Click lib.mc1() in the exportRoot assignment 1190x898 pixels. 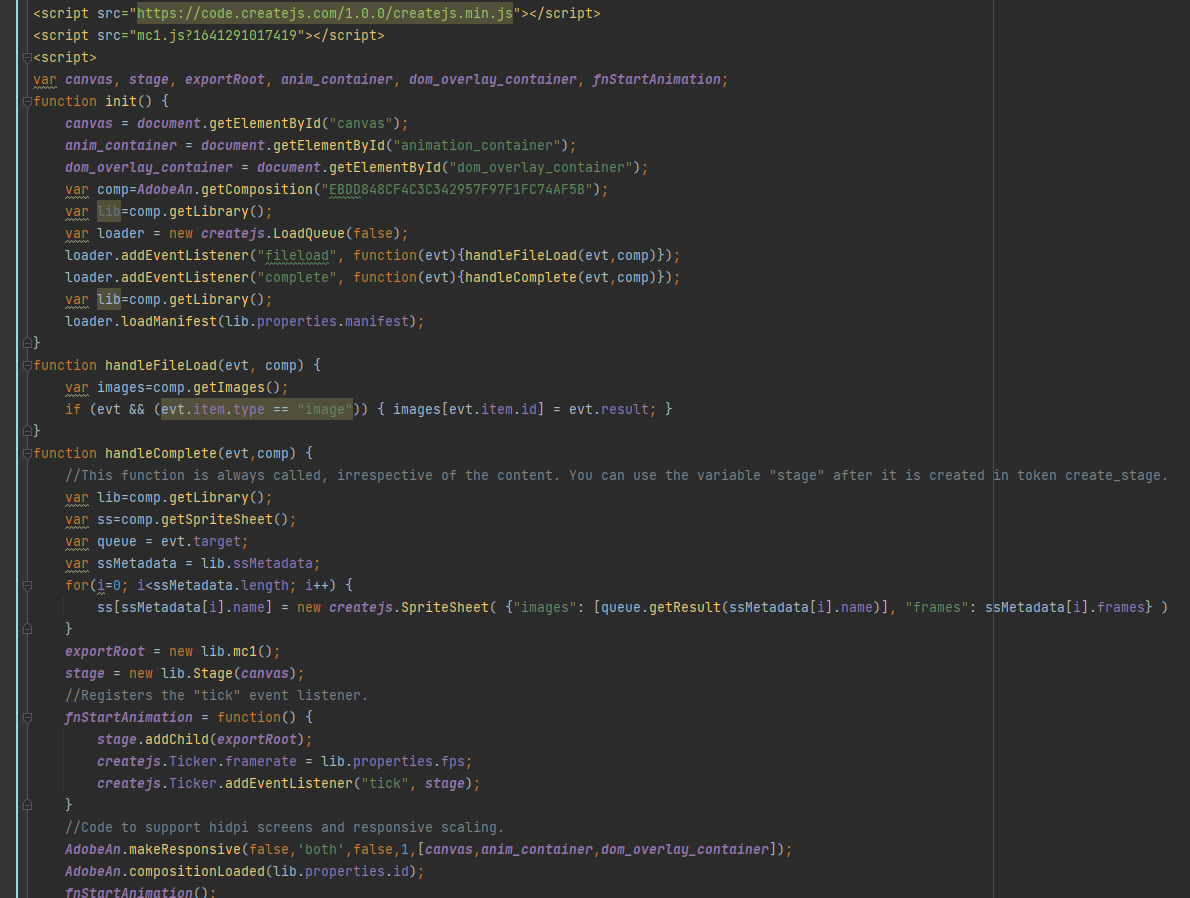point(237,652)
